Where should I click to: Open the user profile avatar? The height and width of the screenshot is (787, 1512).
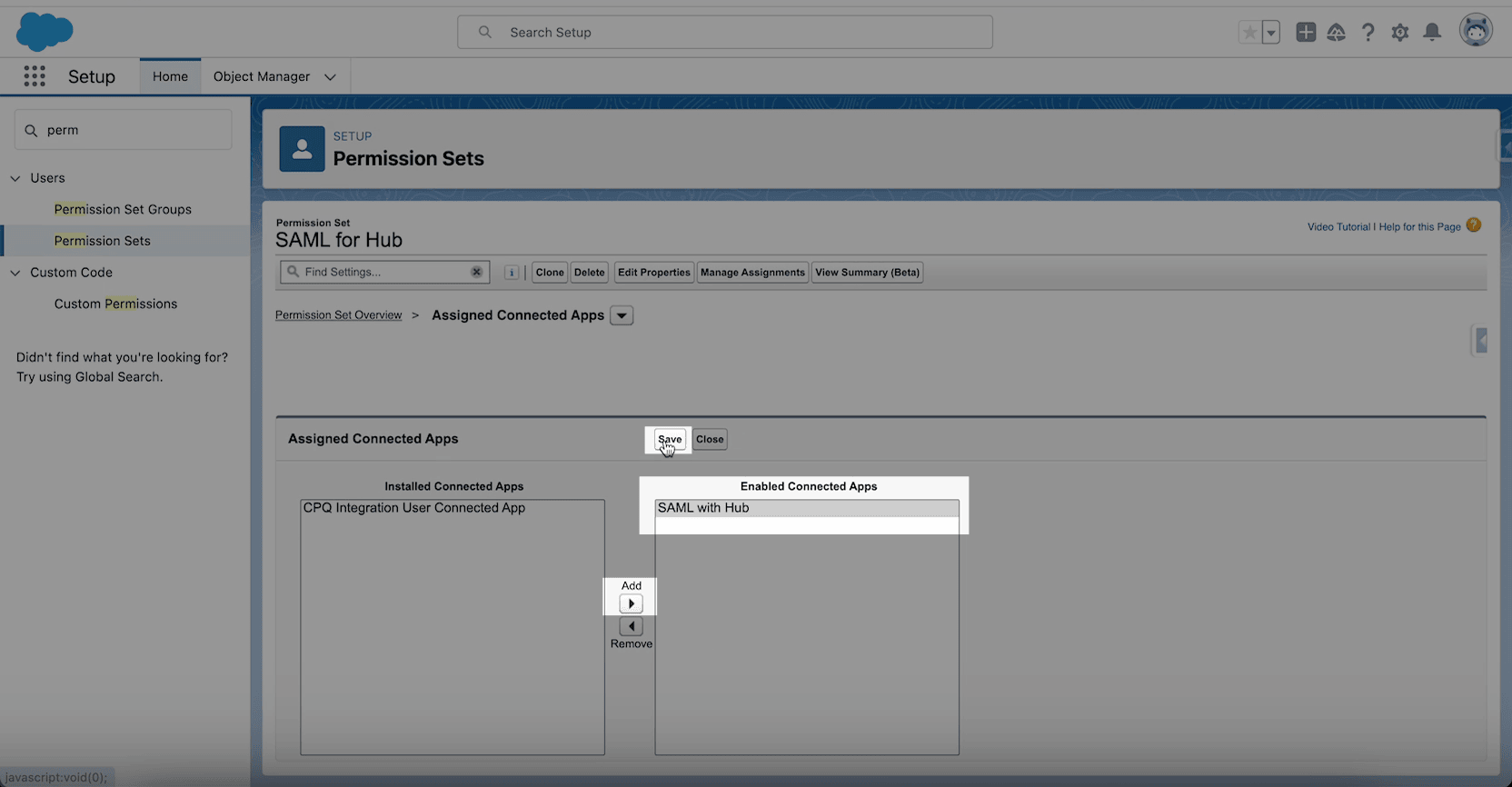pos(1476,31)
